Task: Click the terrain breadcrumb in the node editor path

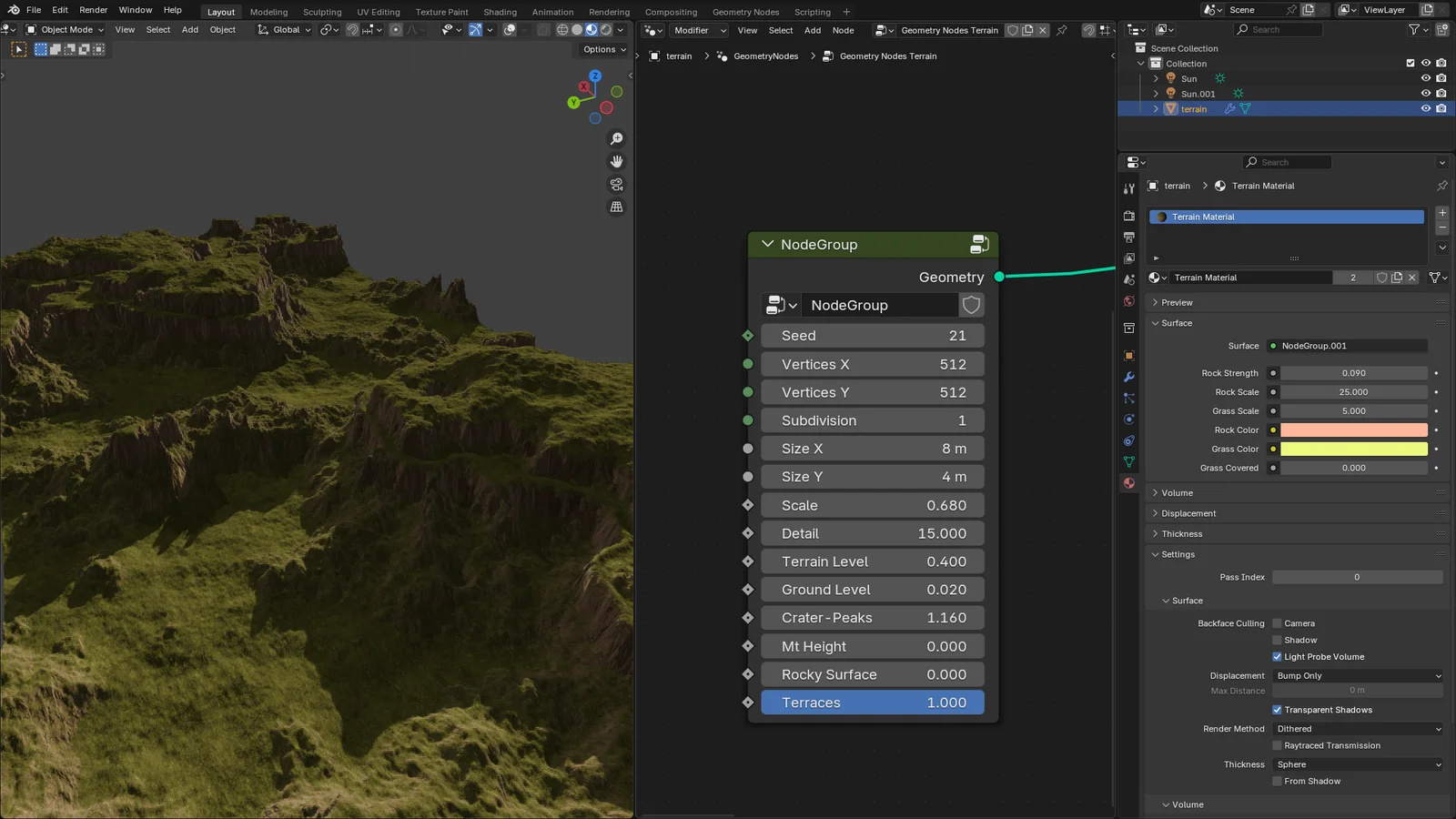Action: click(679, 56)
